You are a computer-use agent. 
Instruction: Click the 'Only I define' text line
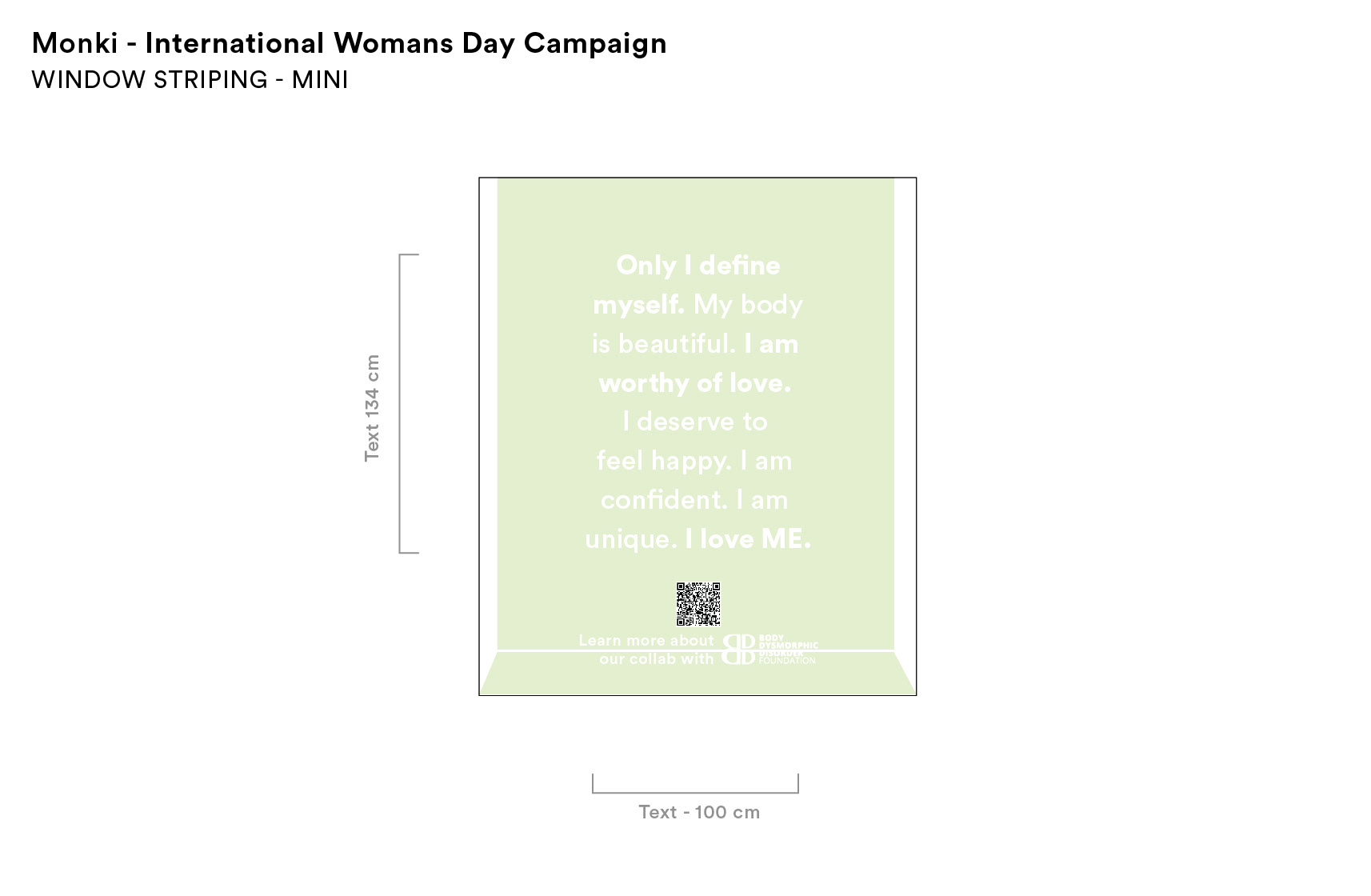click(698, 266)
